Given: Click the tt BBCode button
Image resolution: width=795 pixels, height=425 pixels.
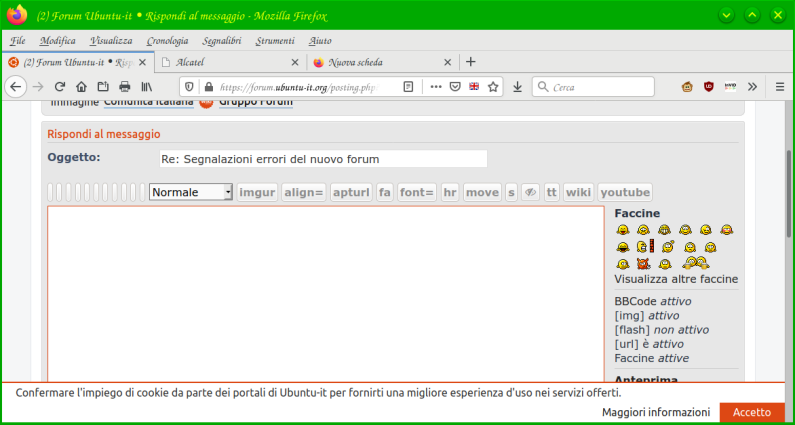Looking at the screenshot, I should pyautogui.click(x=552, y=192).
